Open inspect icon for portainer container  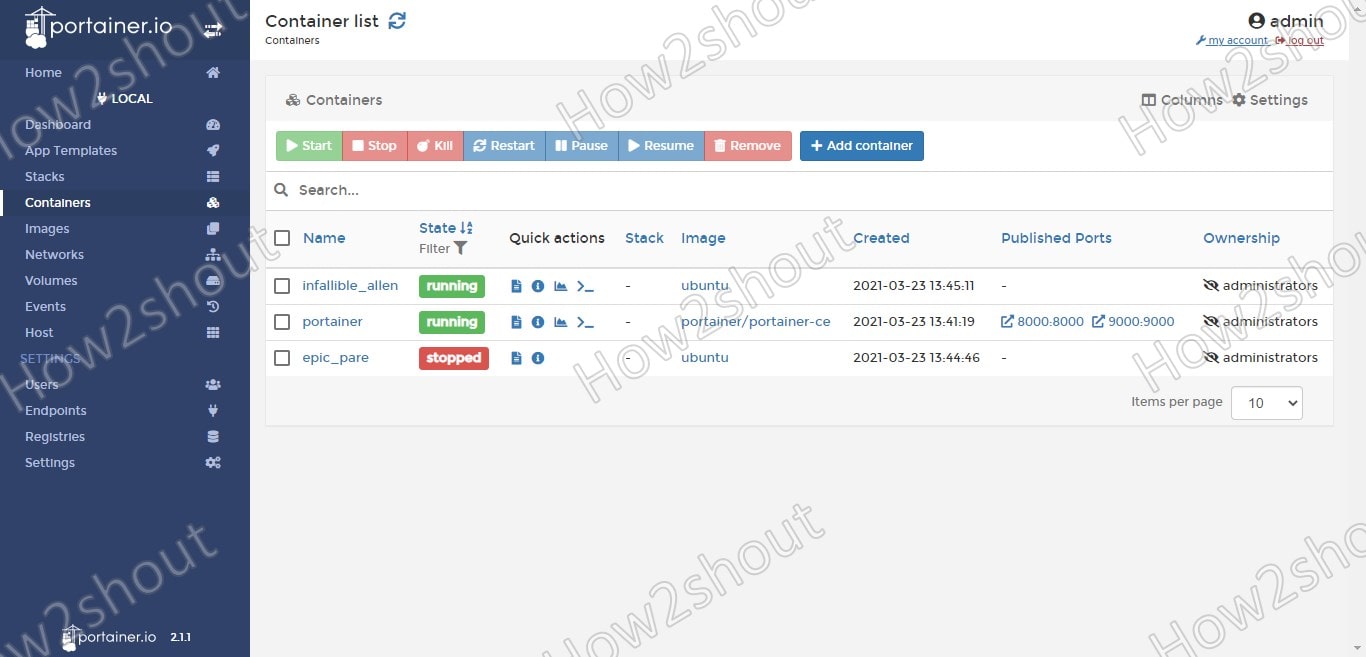tap(538, 322)
